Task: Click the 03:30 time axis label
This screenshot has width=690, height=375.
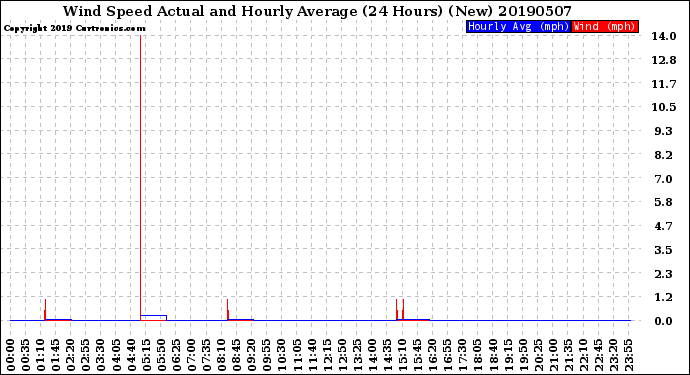Action: [101, 355]
